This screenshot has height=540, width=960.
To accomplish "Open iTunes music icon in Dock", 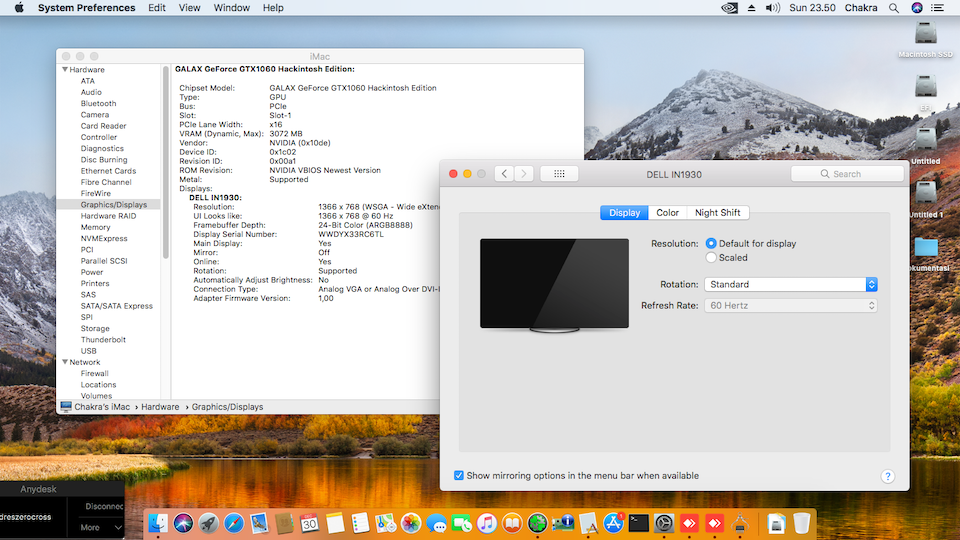I will click(487, 523).
